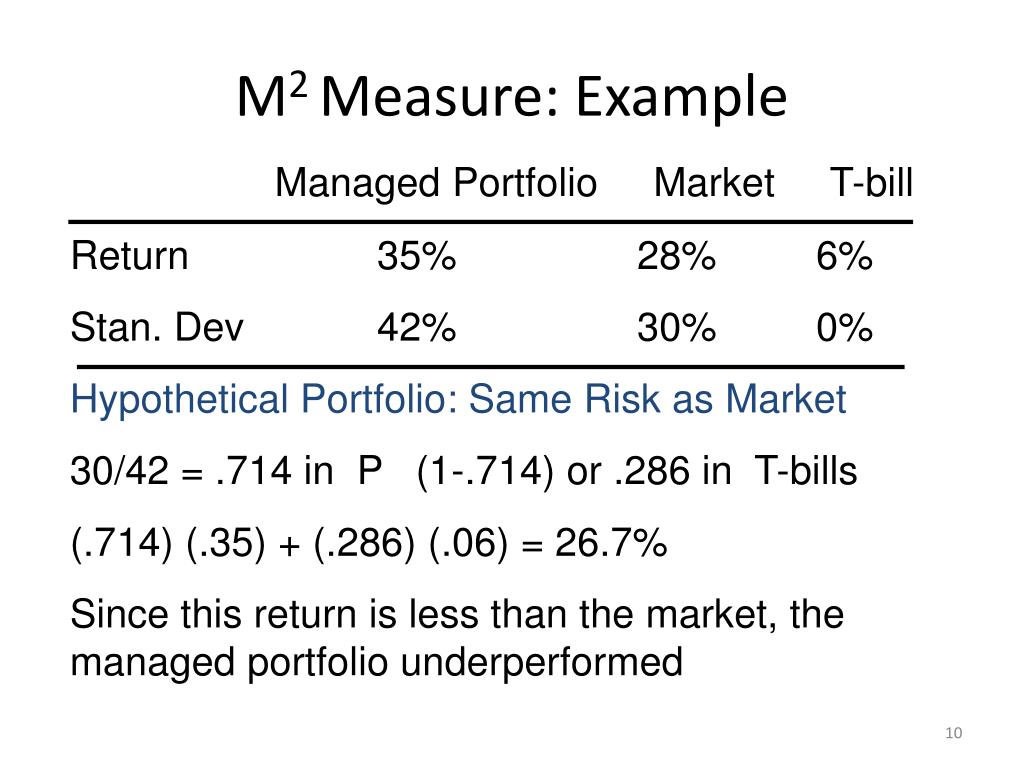1024x768 pixels.
Task: Click the blue 'Hypothetical Portfolio' heading text
Action: point(458,400)
